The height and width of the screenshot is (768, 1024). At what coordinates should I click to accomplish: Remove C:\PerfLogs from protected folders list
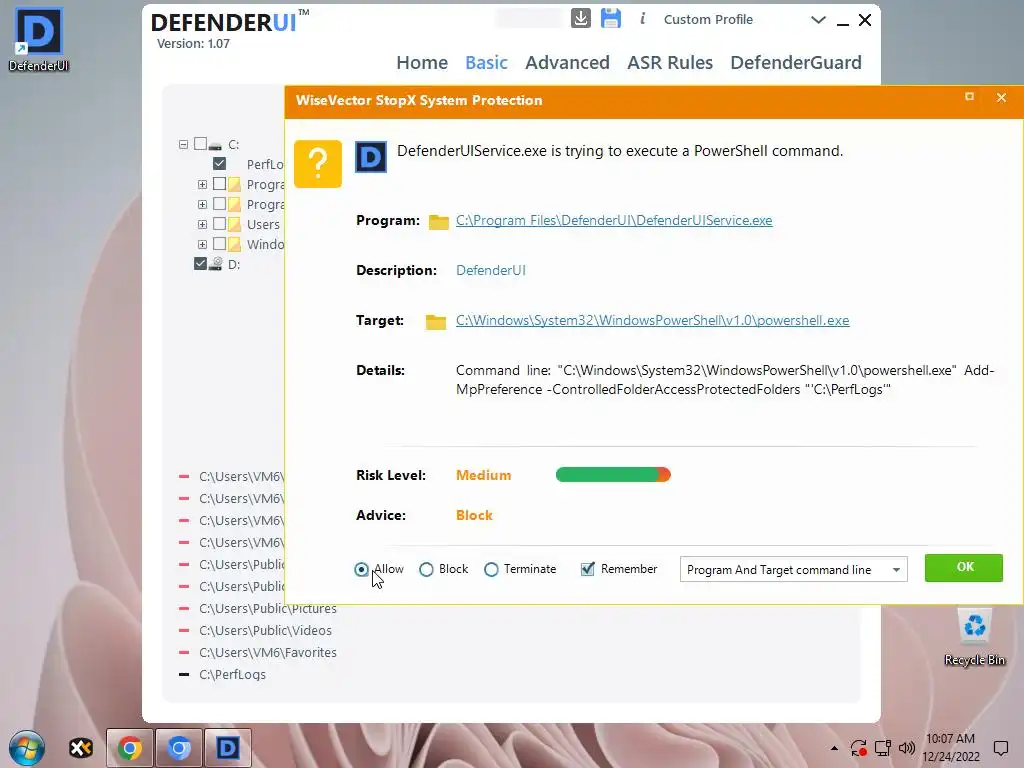click(184, 675)
